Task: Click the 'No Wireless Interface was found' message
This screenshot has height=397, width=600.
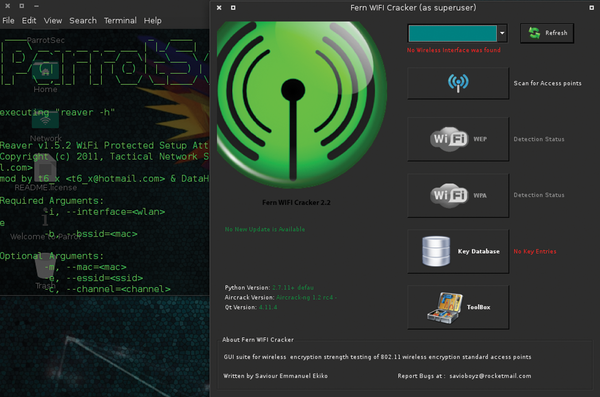Action: pos(453,50)
